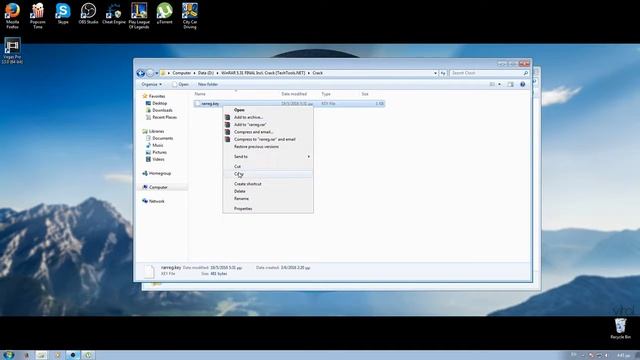The width and height of the screenshot is (640, 360).
Task: Click the Explorer Forward arrow button
Action: tap(150, 73)
